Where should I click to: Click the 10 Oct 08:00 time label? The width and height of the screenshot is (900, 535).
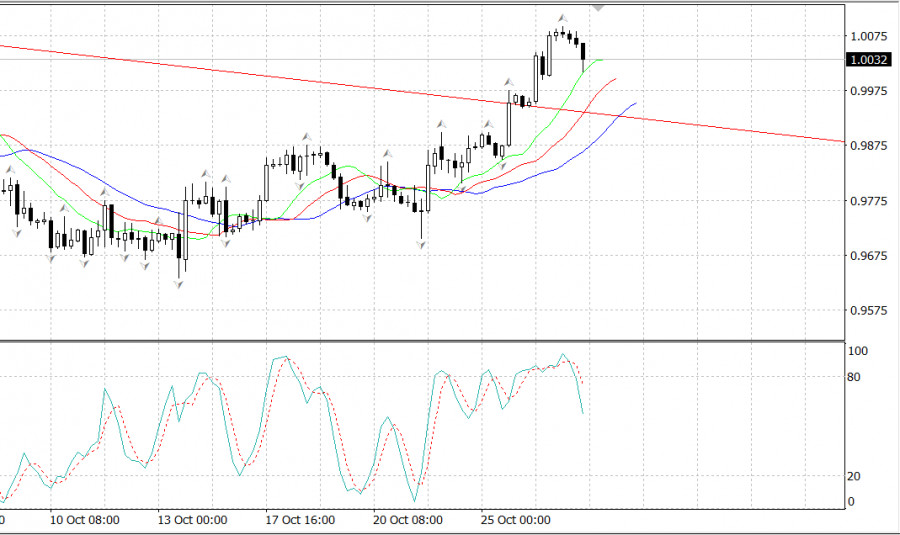tap(84, 520)
